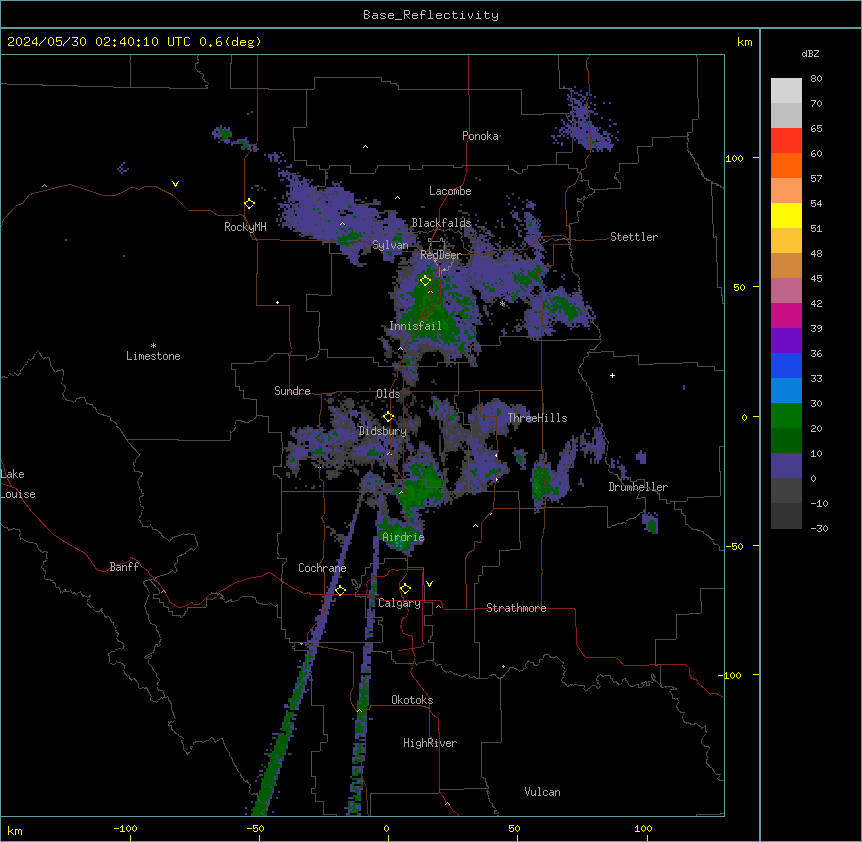Click the yellow station marker near Olds
The height and width of the screenshot is (842, 862).
(x=388, y=417)
